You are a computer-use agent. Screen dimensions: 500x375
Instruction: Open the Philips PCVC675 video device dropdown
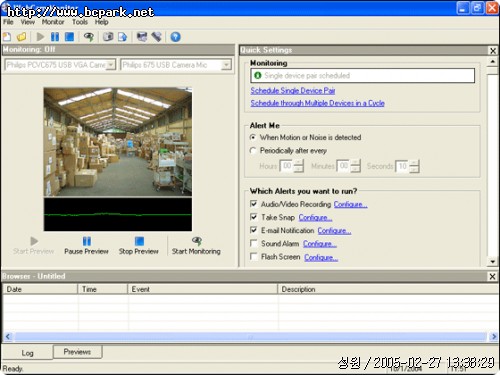click(x=111, y=64)
